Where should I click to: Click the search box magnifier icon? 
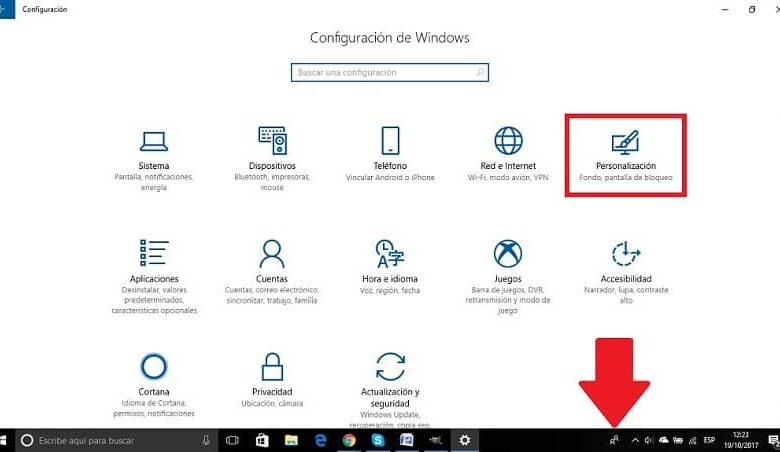480,73
